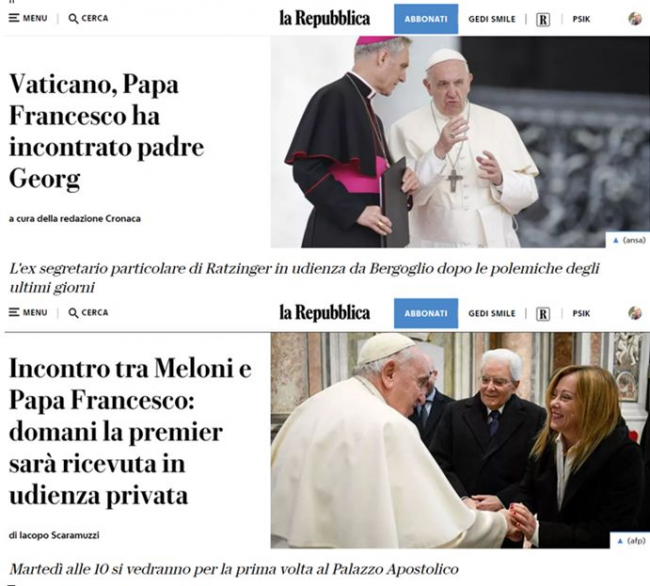Open the top PSIK account menu item
The width and height of the screenshot is (650, 586).
pos(581,19)
